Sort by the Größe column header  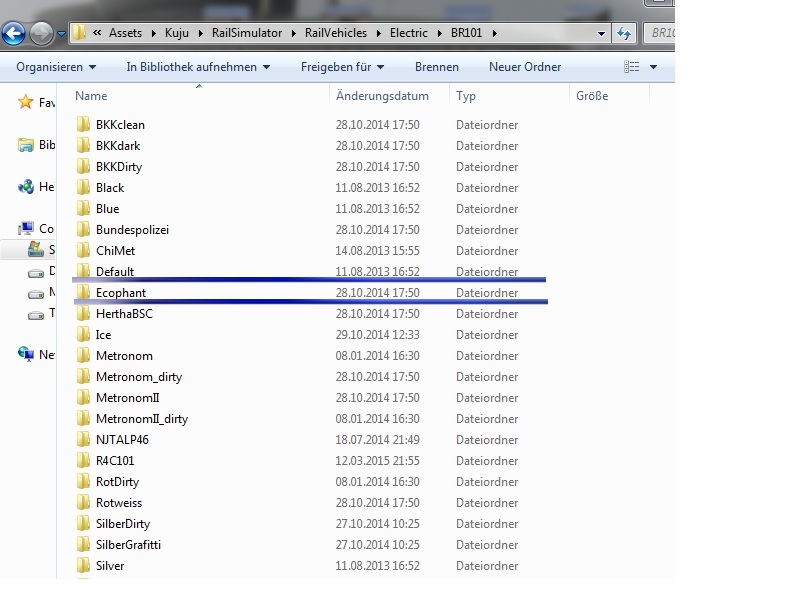(x=592, y=96)
